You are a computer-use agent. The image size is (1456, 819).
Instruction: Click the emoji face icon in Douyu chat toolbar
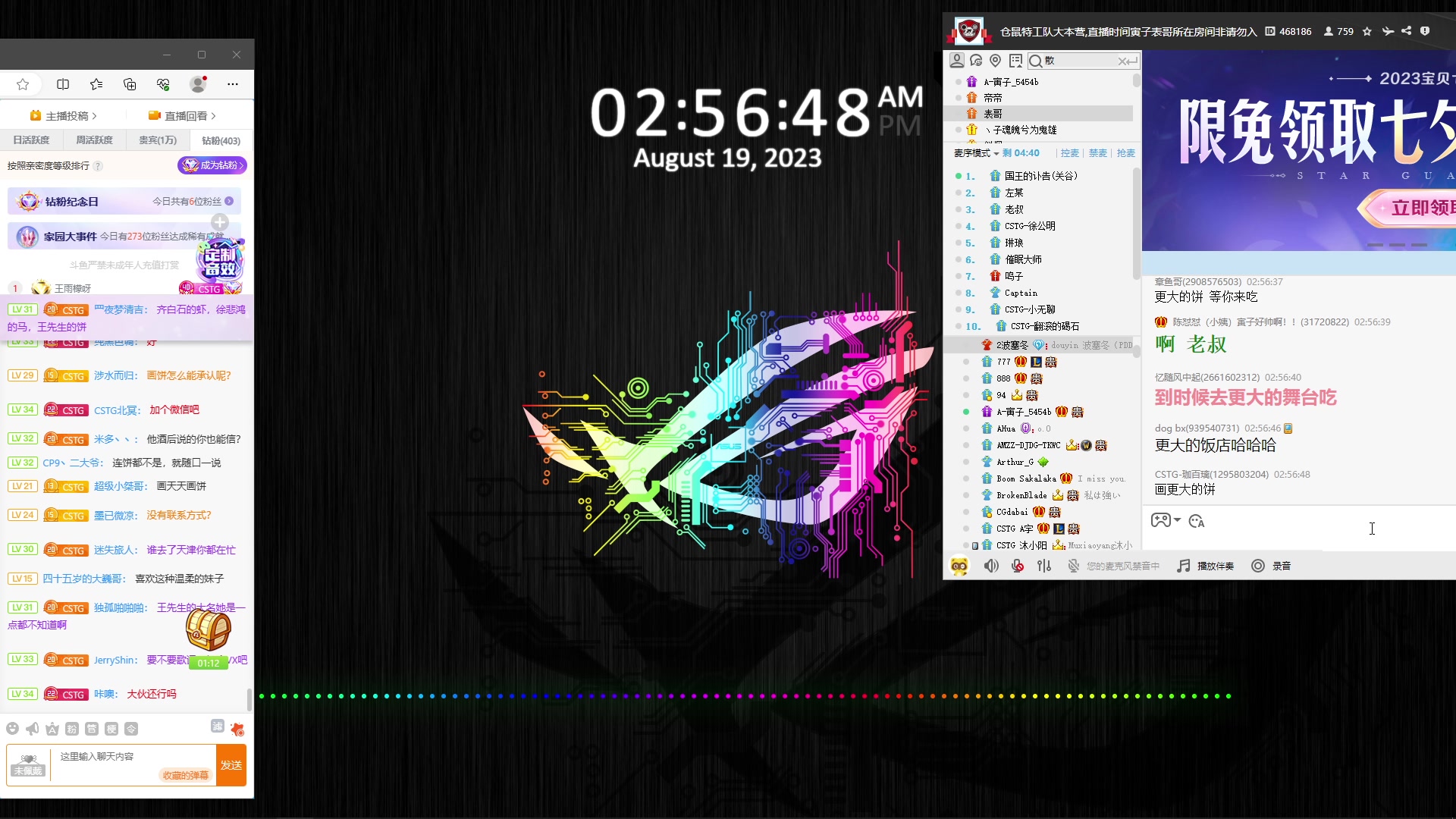[12, 729]
